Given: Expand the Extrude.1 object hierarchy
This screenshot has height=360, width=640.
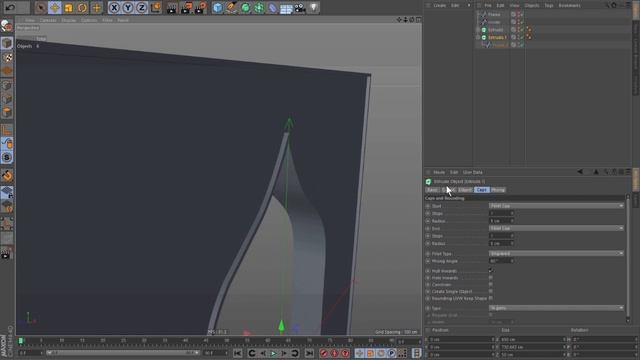Looking at the screenshot, I should tap(478, 37).
